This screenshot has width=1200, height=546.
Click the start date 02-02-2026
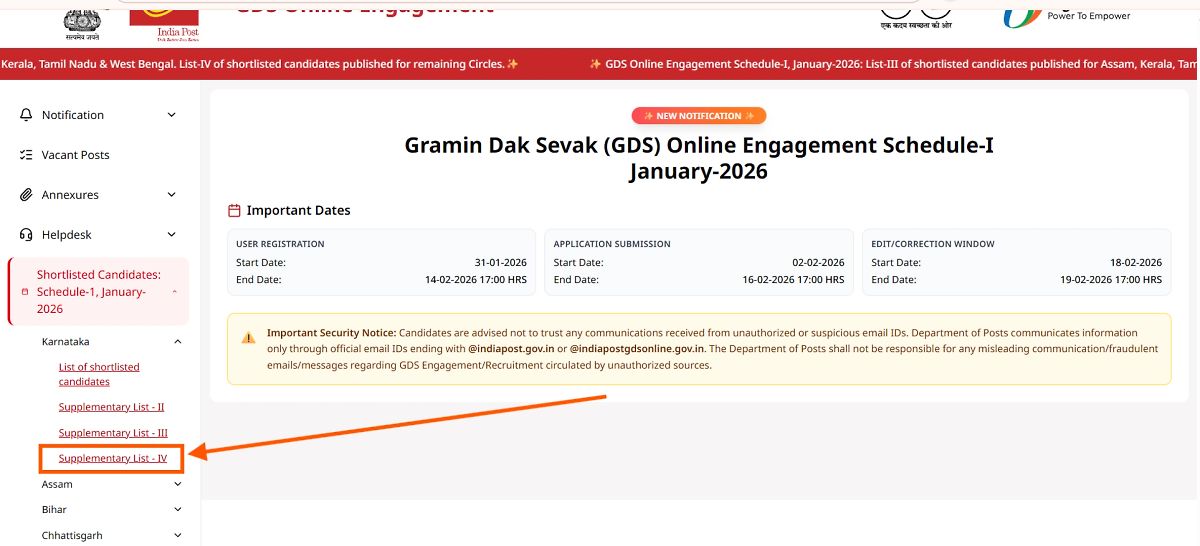(x=818, y=263)
